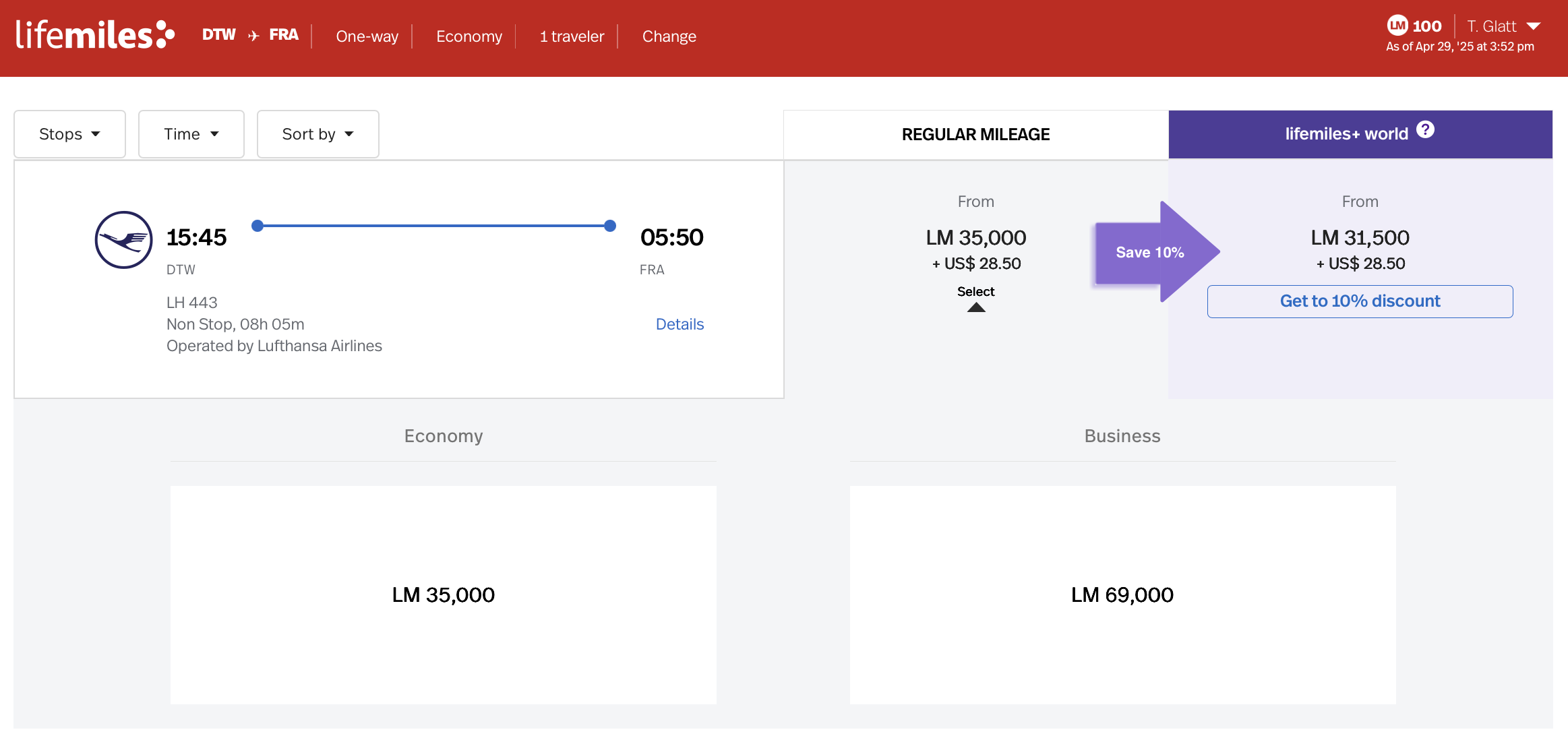Click Operated by Lufthansa Airlines text
The height and width of the screenshot is (736, 1568).
point(274,346)
